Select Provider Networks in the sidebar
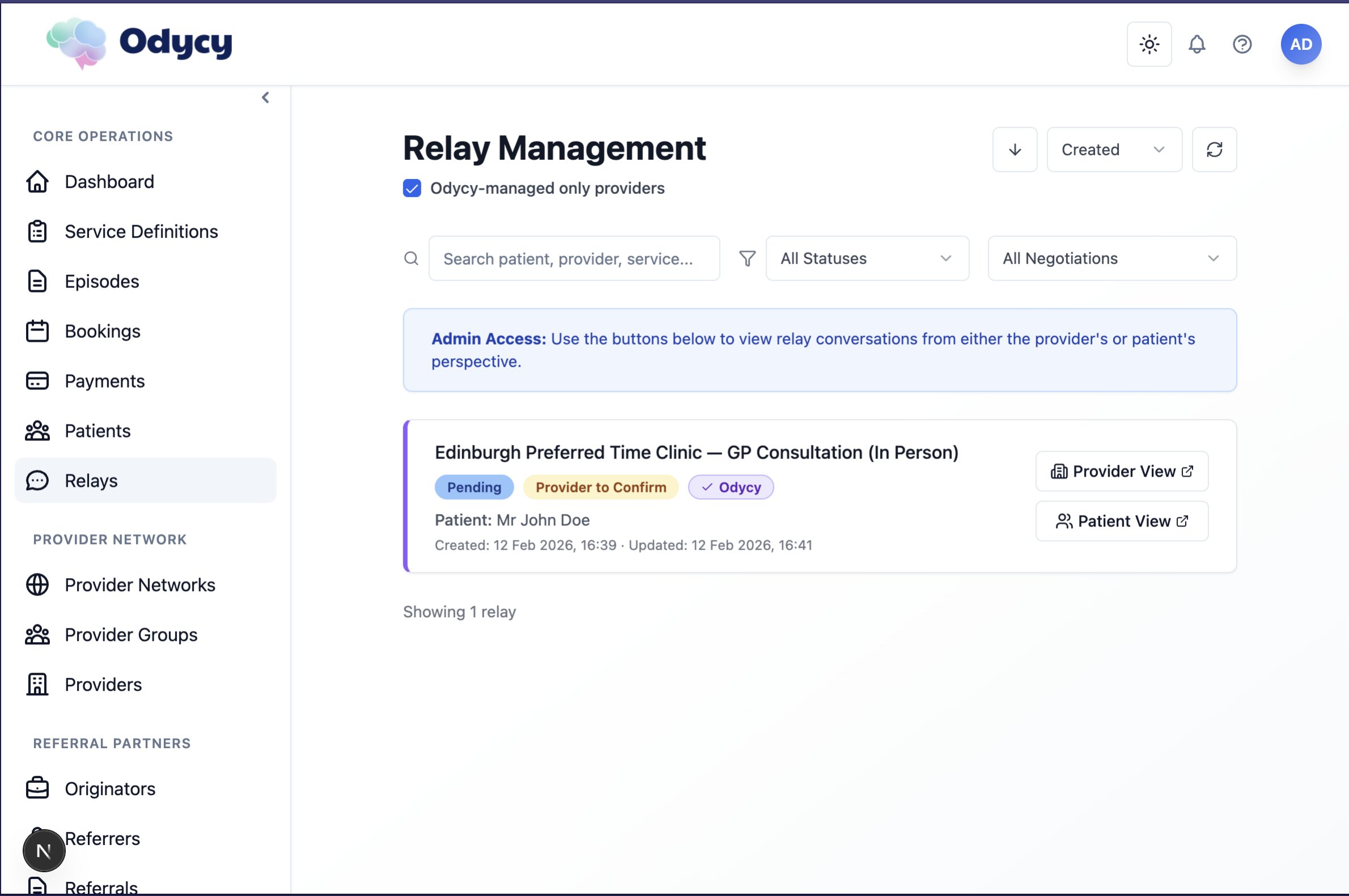This screenshot has width=1349, height=896. pos(140,584)
